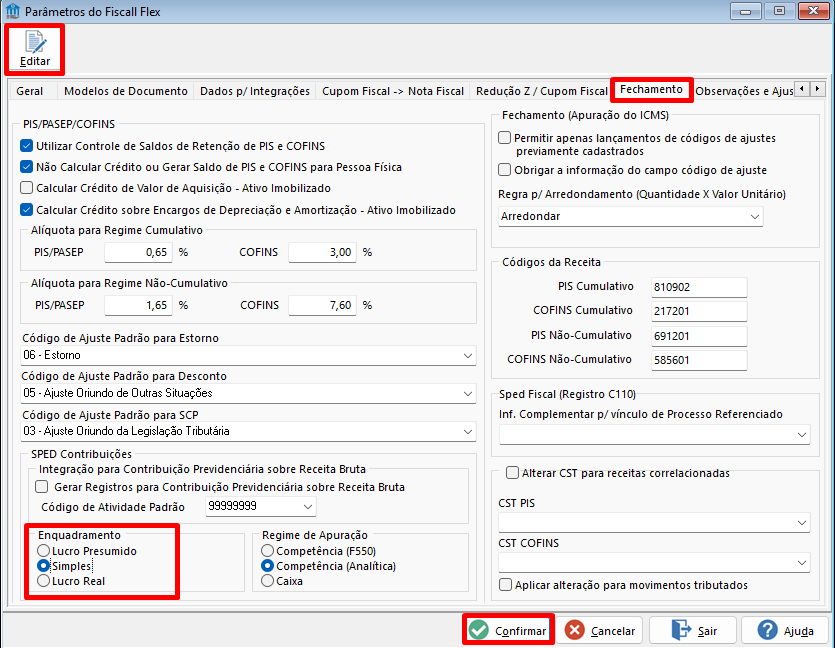Click COFINS Cumulativo code field 217201
Screen dimensions: 835x648
coord(699,311)
